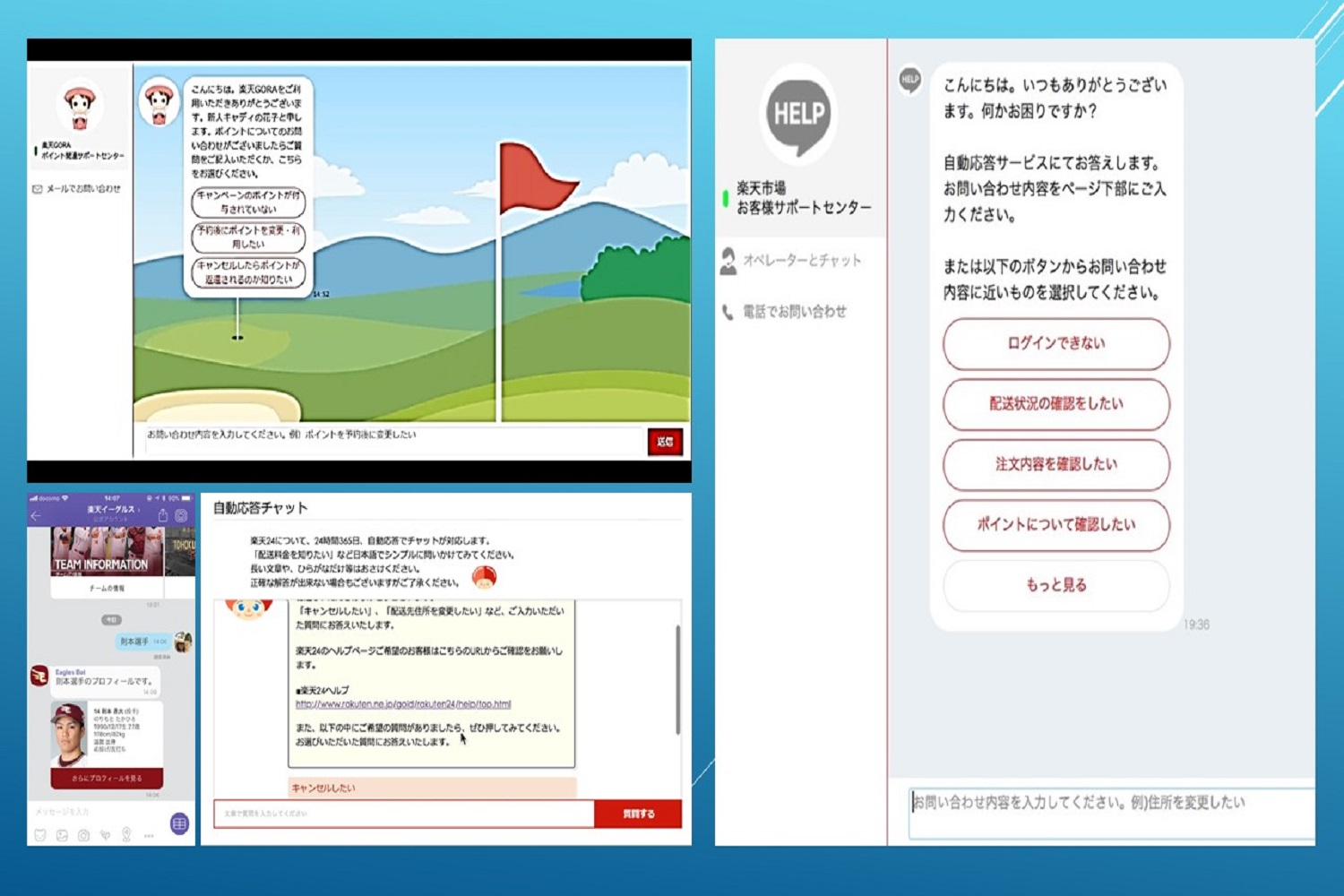Click the 則本選手 sent message bubble
1344x896 pixels.
point(143,642)
